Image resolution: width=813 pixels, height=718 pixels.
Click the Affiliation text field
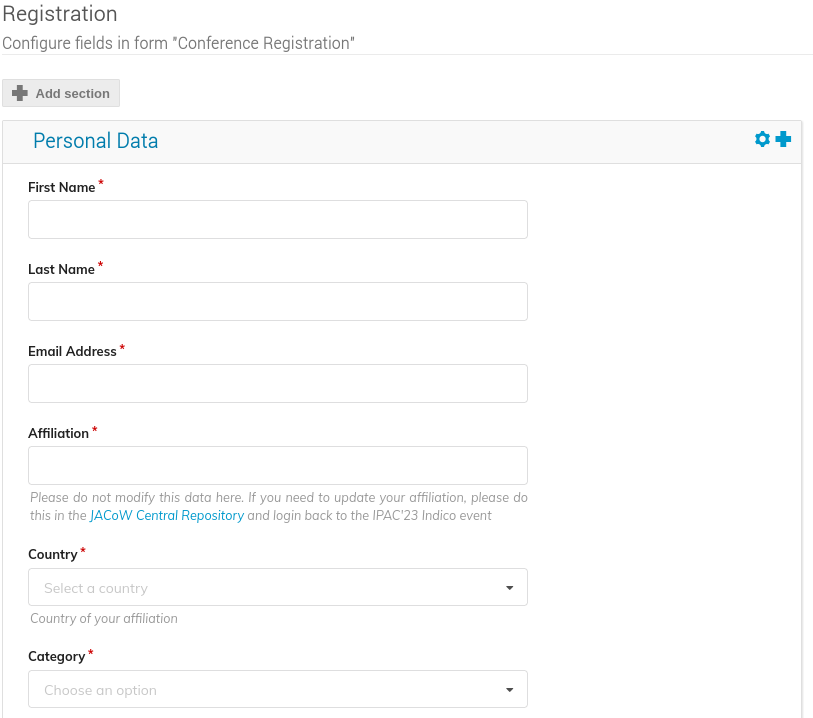coord(277,466)
